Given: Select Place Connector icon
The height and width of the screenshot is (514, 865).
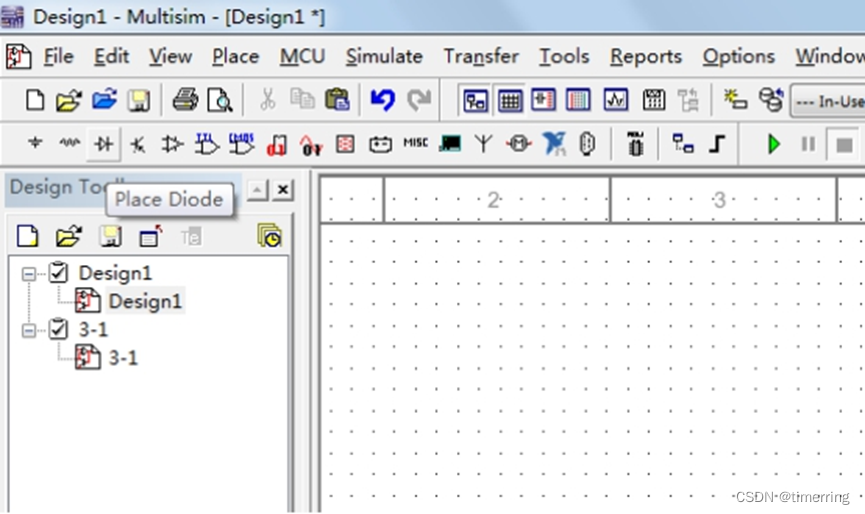Looking at the screenshot, I should pyautogui.click(x=588, y=144).
